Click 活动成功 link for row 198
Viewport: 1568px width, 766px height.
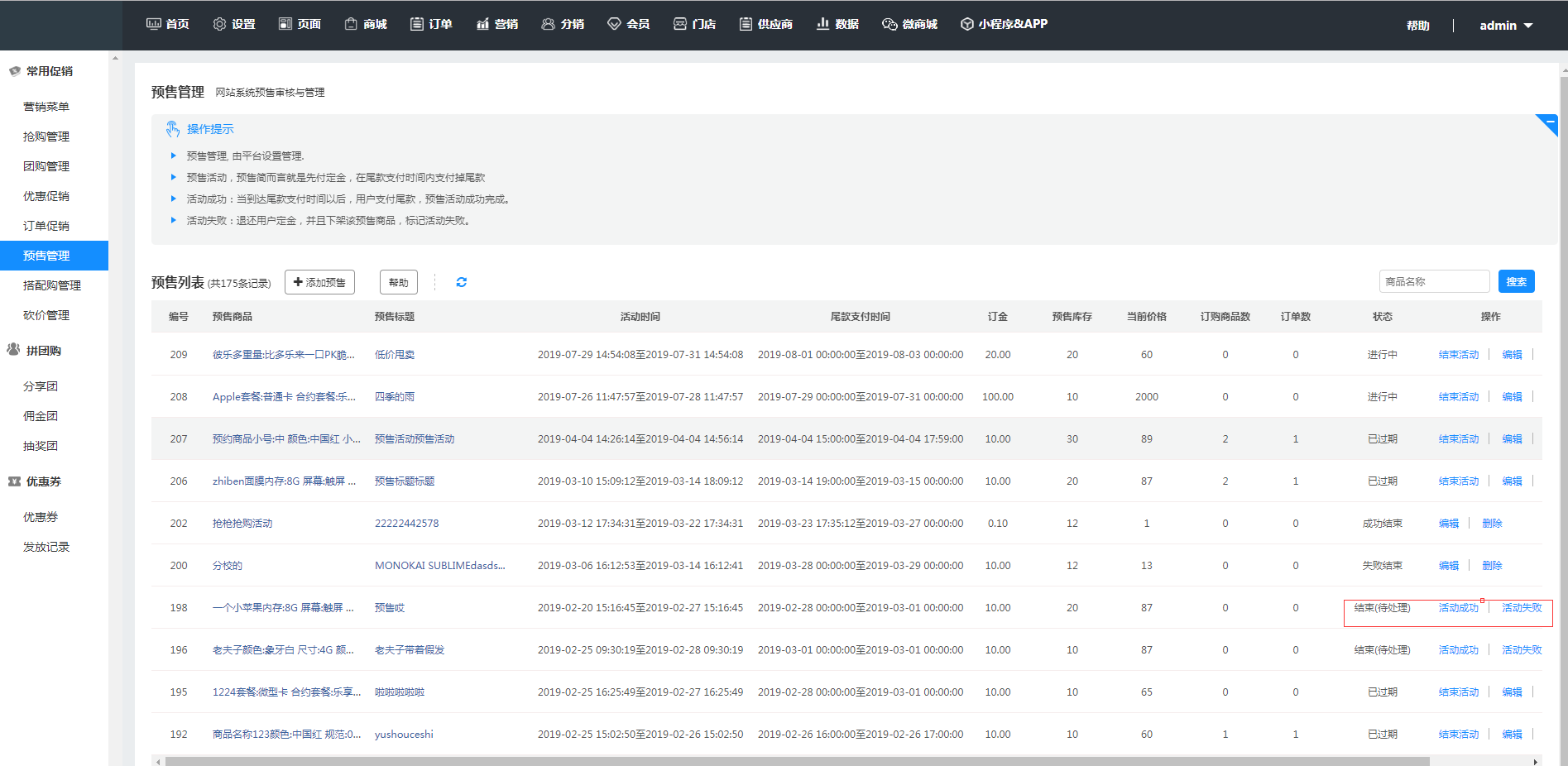point(1458,608)
